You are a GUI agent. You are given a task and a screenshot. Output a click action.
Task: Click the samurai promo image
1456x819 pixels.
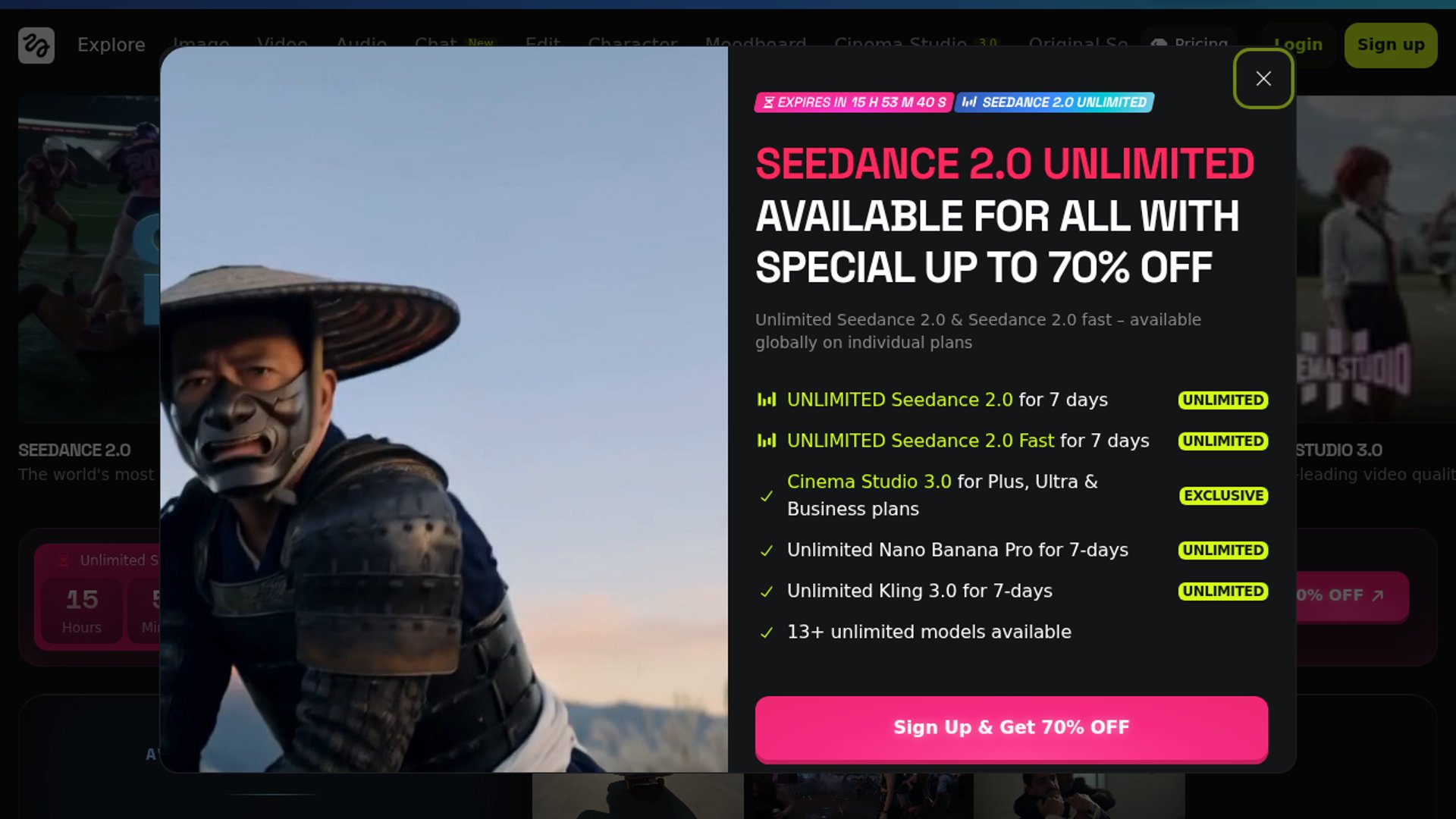[x=444, y=409]
